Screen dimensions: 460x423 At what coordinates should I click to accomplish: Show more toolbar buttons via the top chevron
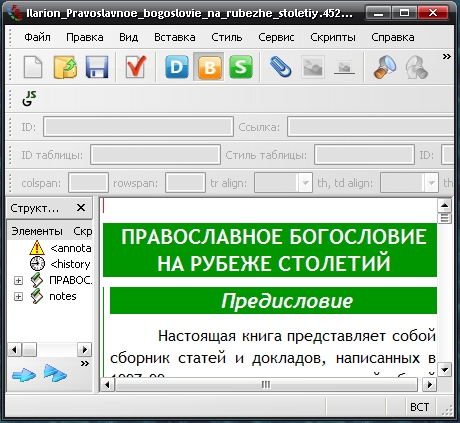tap(447, 56)
